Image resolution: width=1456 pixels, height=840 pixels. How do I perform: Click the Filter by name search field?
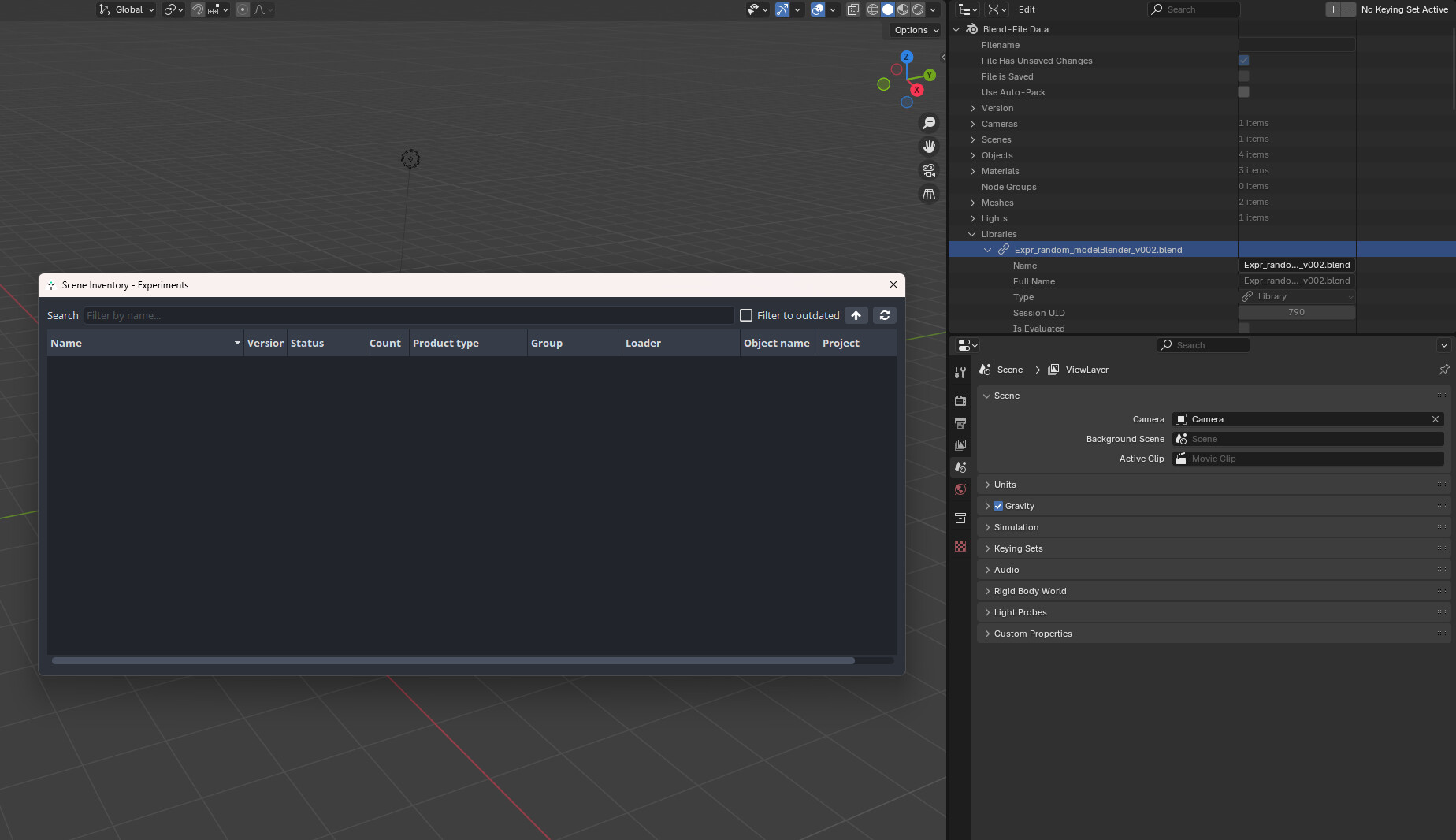pyautogui.click(x=408, y=315)
